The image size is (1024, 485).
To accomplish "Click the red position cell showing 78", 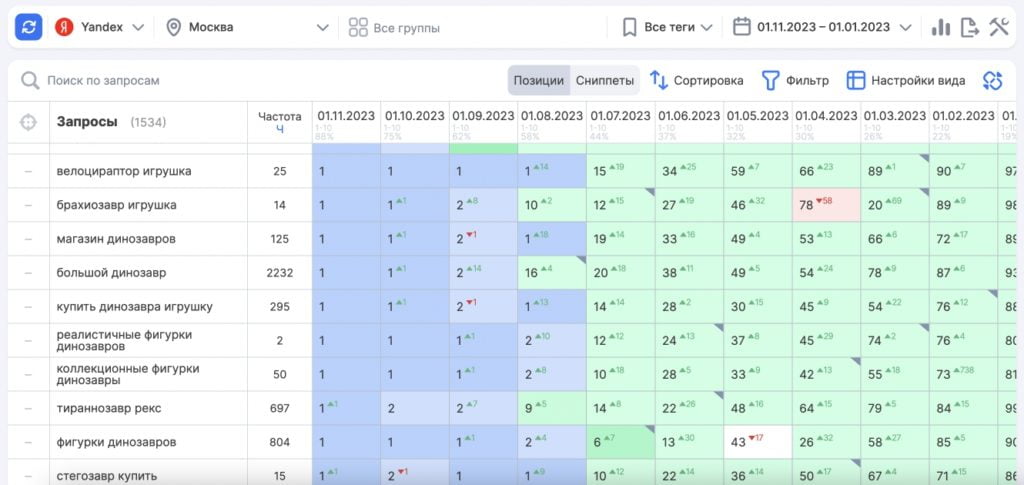I will click(826, 205).
